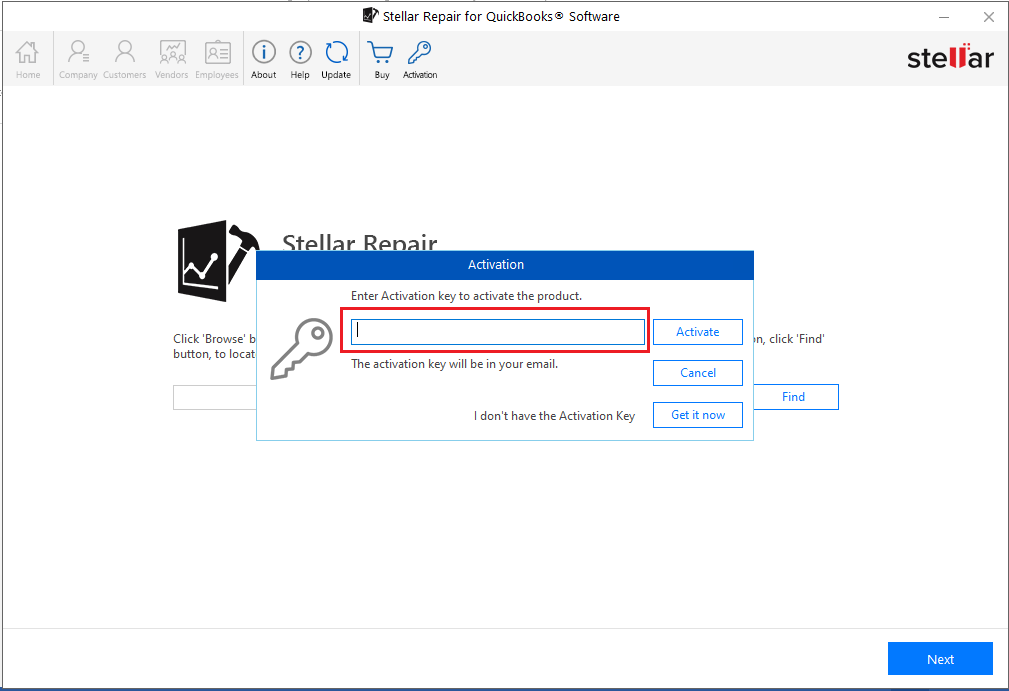
Task: Click the Stellar Repair app icon in title bar
Action: tap(370, 15)
